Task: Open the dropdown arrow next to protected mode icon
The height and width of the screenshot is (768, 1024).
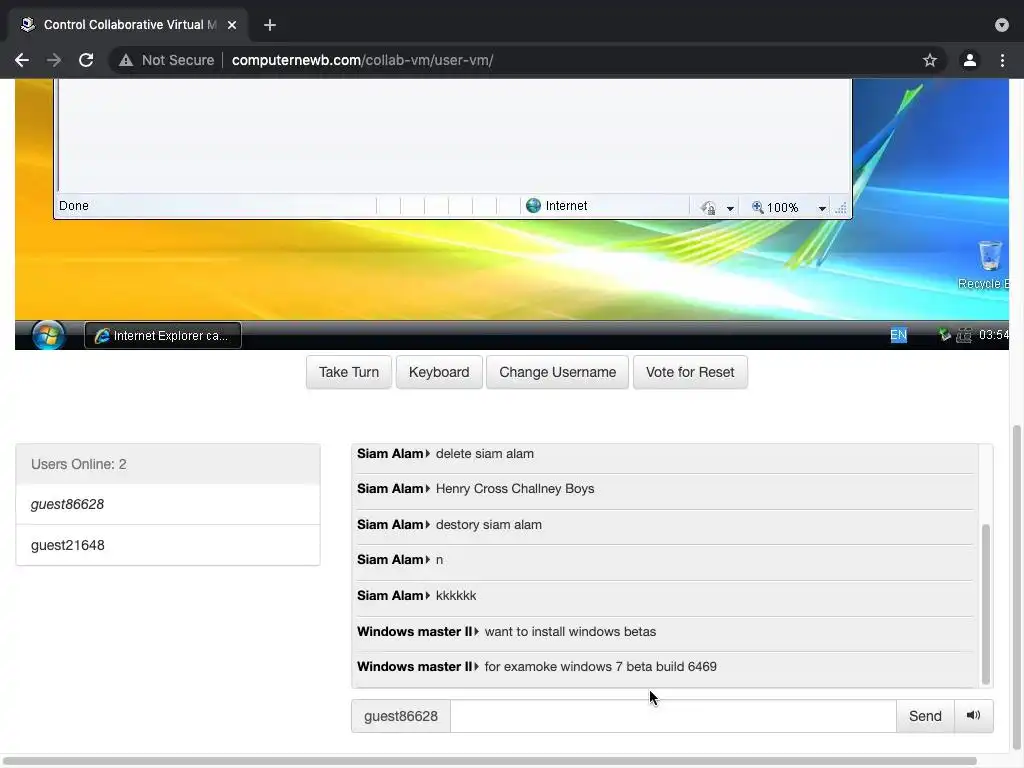Action: click(x=730, y=208)
